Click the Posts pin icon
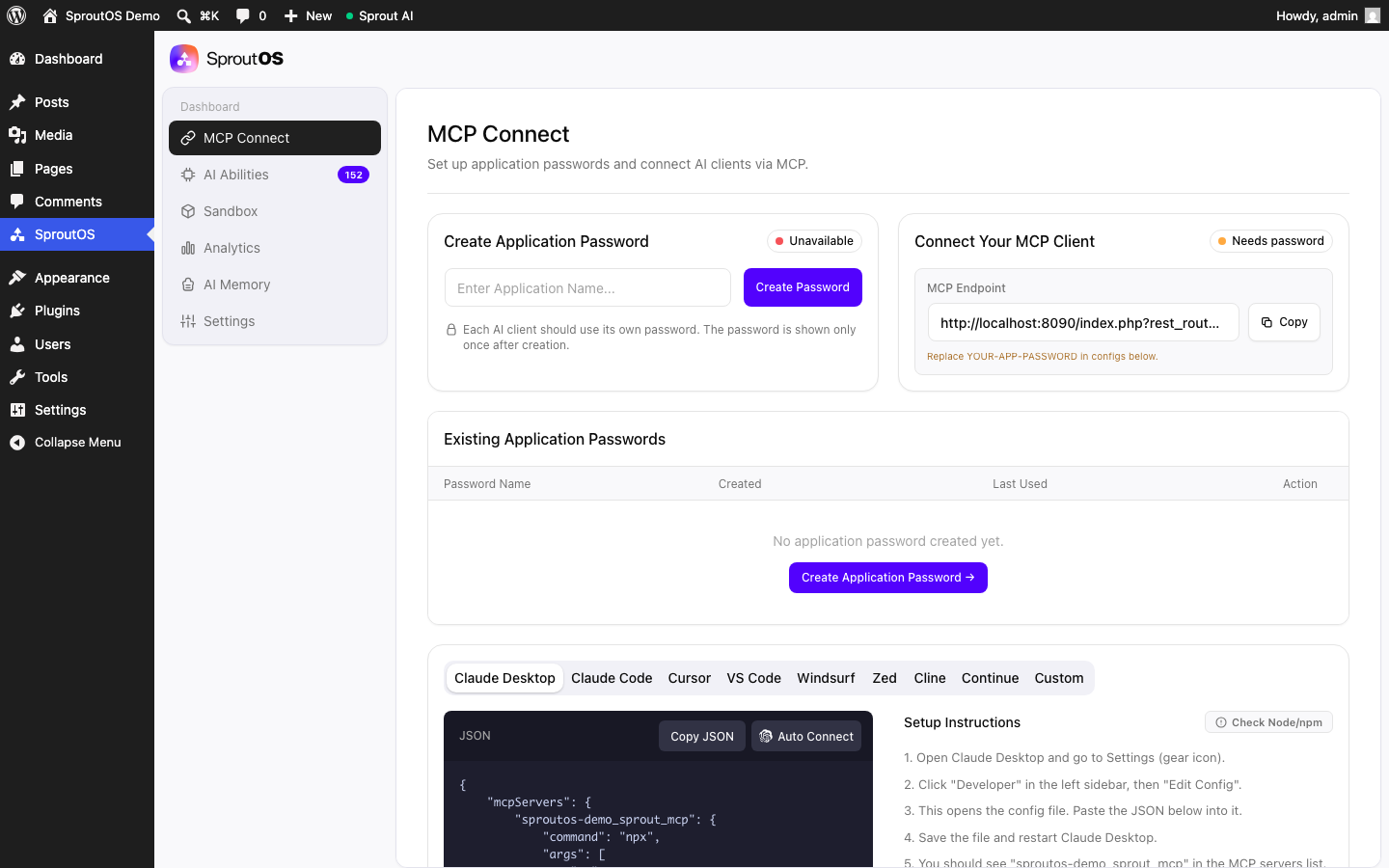This screenshot has width=1389, height=868. pos(17,102)
